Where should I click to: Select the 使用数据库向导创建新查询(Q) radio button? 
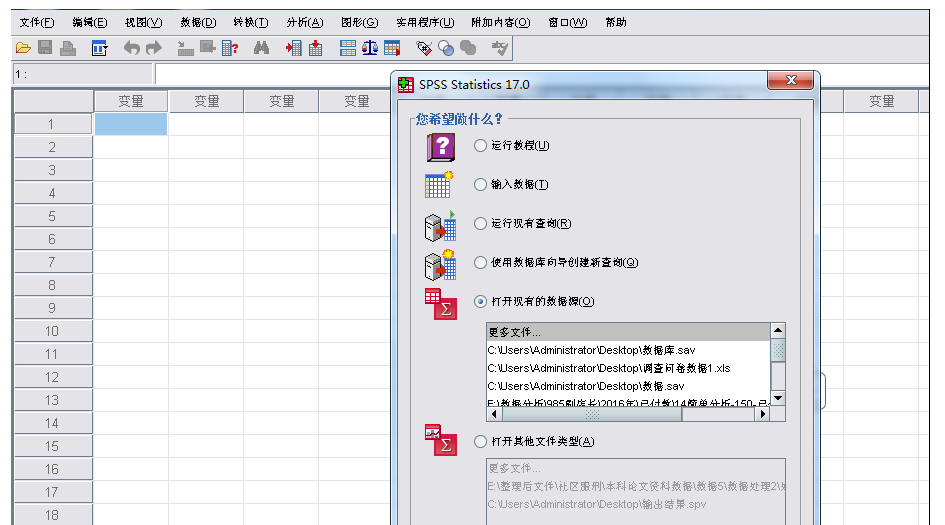pos(480,263)
